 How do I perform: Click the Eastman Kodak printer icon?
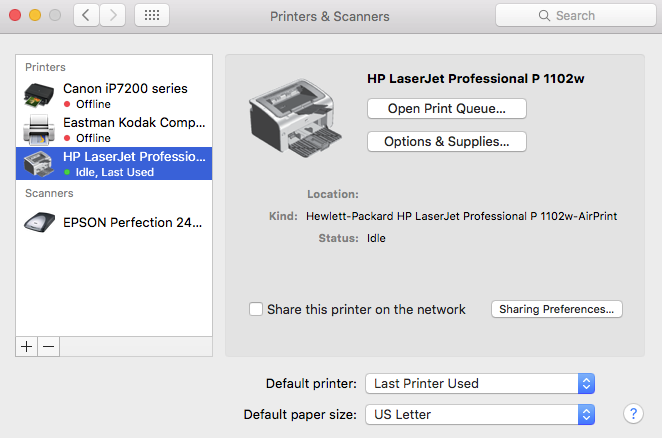pyautogui.click(x=39, y=129)
